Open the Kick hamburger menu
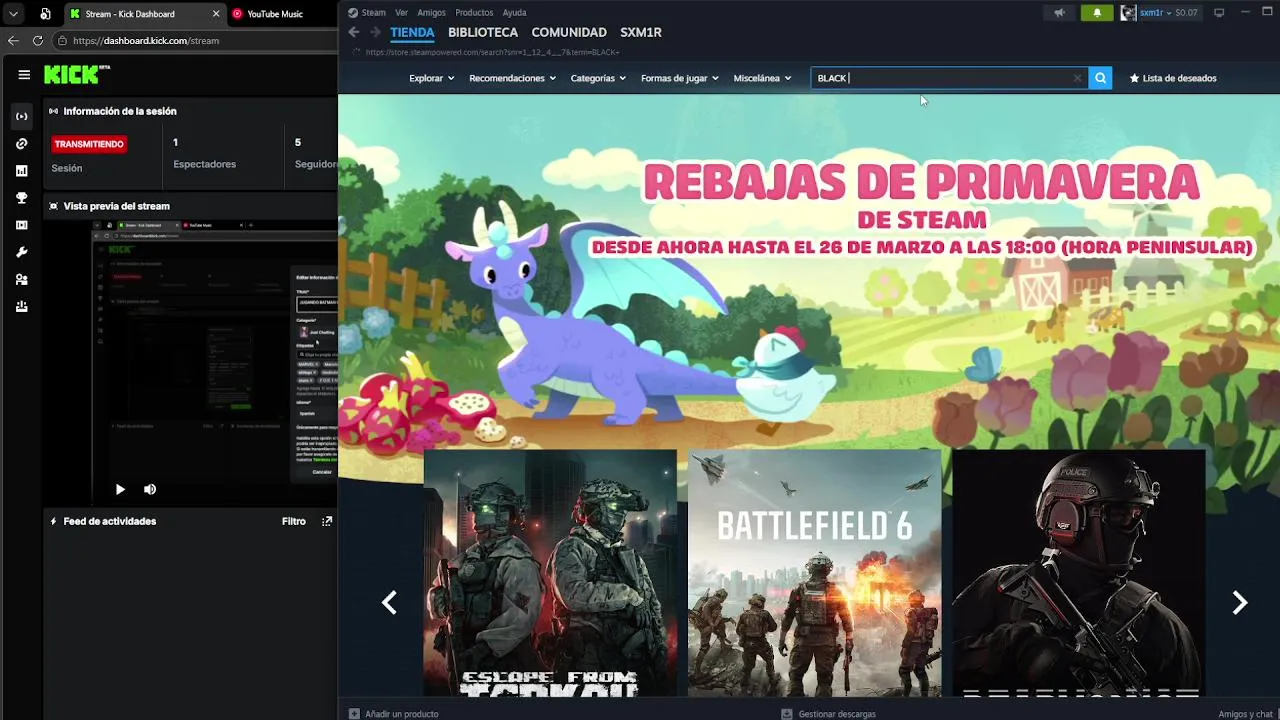This screenshot has height=720, width=1280. pyautogui.click(x=24, y=75)
